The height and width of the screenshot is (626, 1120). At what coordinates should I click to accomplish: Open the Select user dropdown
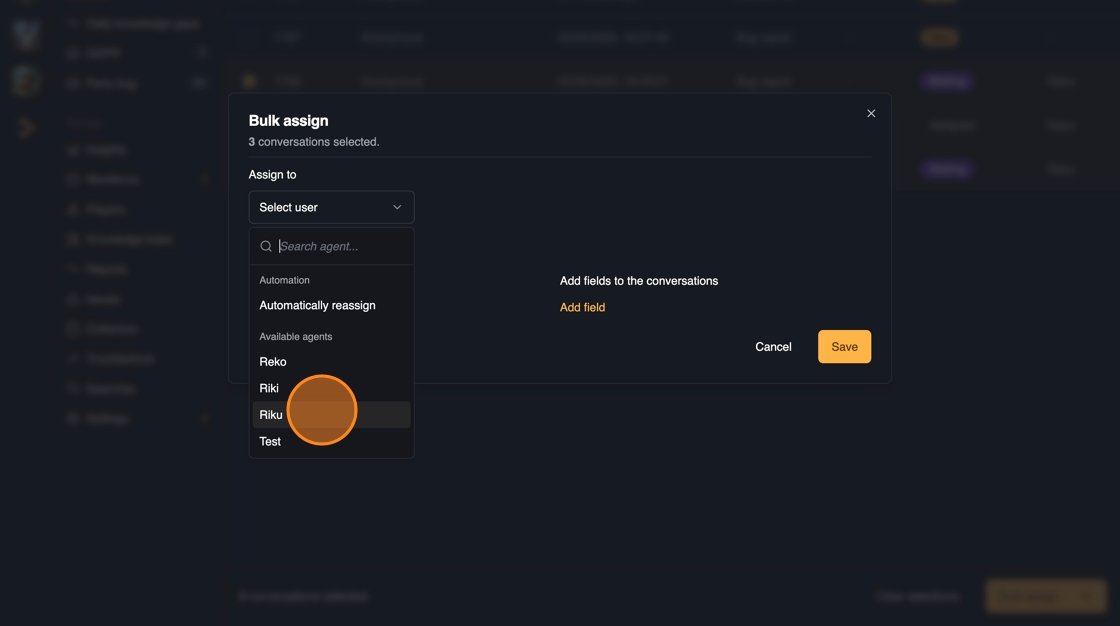point(331,207)
